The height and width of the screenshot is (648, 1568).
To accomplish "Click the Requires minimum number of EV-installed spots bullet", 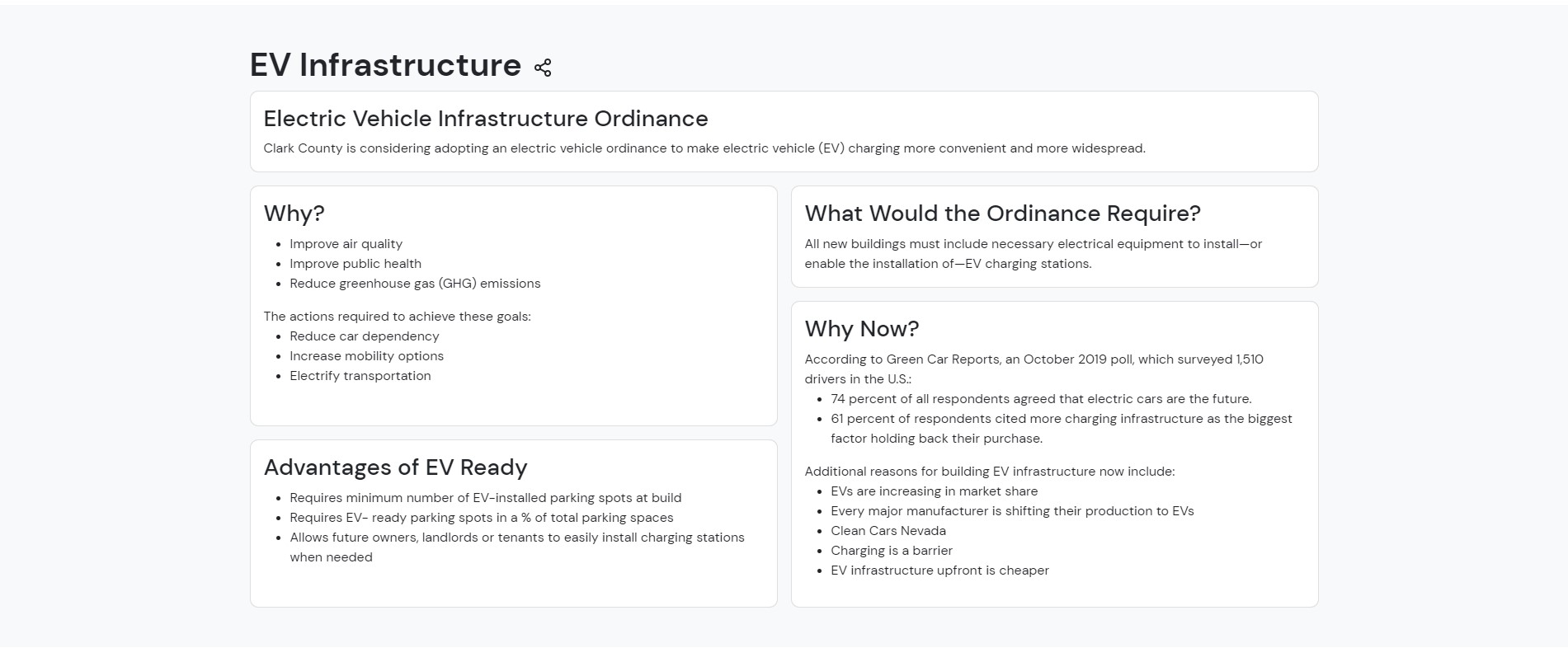I will point(485,498).
